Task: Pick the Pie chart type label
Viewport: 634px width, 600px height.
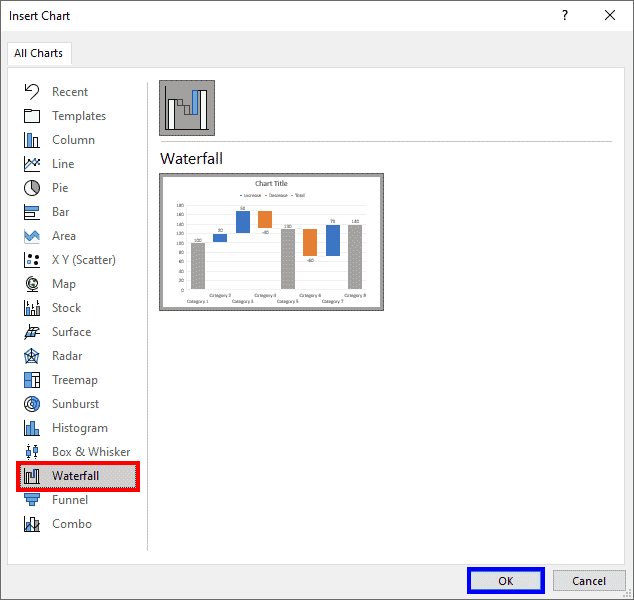Action: click(x=60, y=188)
